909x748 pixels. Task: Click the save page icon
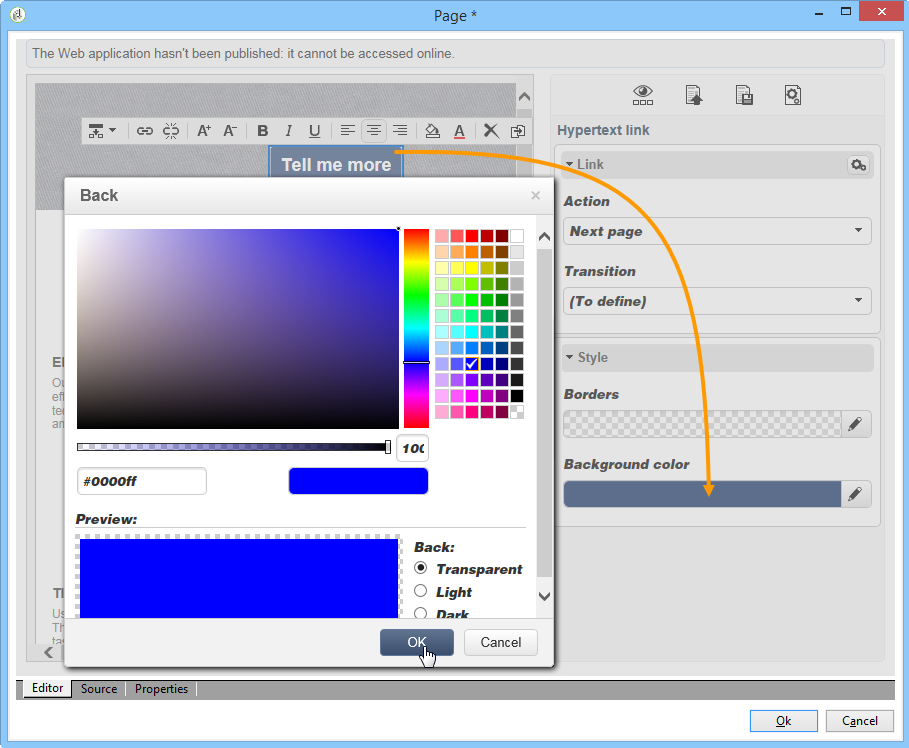click(x=744, y=95)
